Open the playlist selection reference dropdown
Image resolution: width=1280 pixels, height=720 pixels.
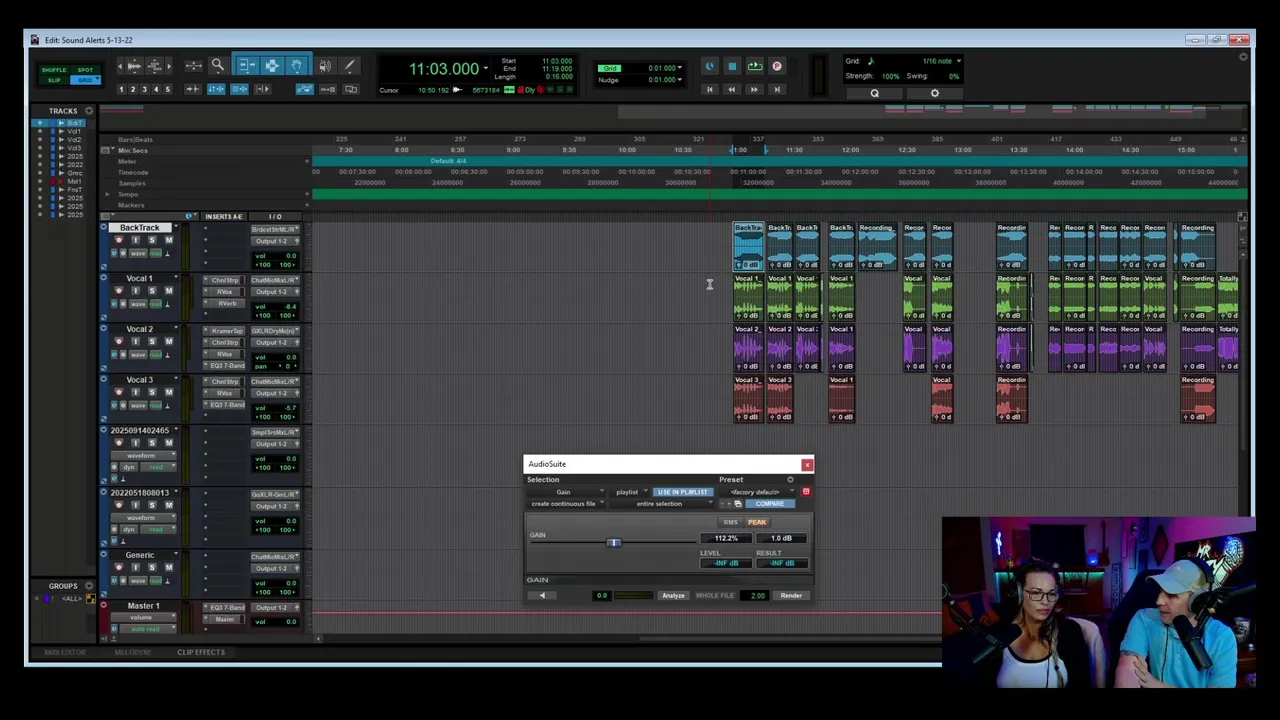630,492
